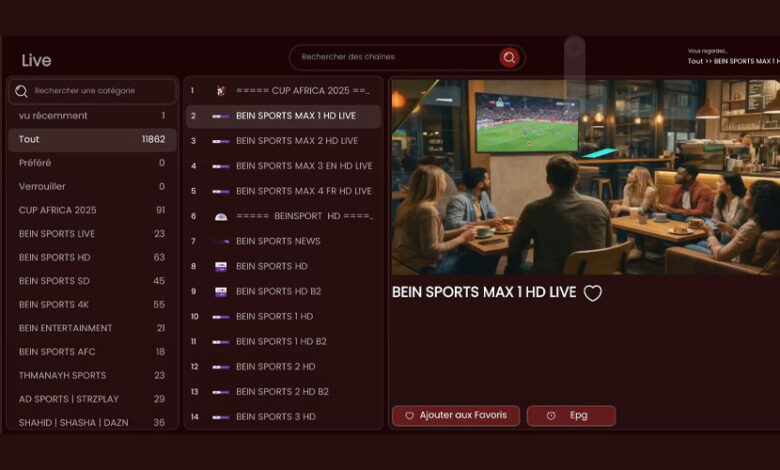Click the BEIN SPORTS HD channel logo
This screenshot has height=470, width=780.
[221, 266]
